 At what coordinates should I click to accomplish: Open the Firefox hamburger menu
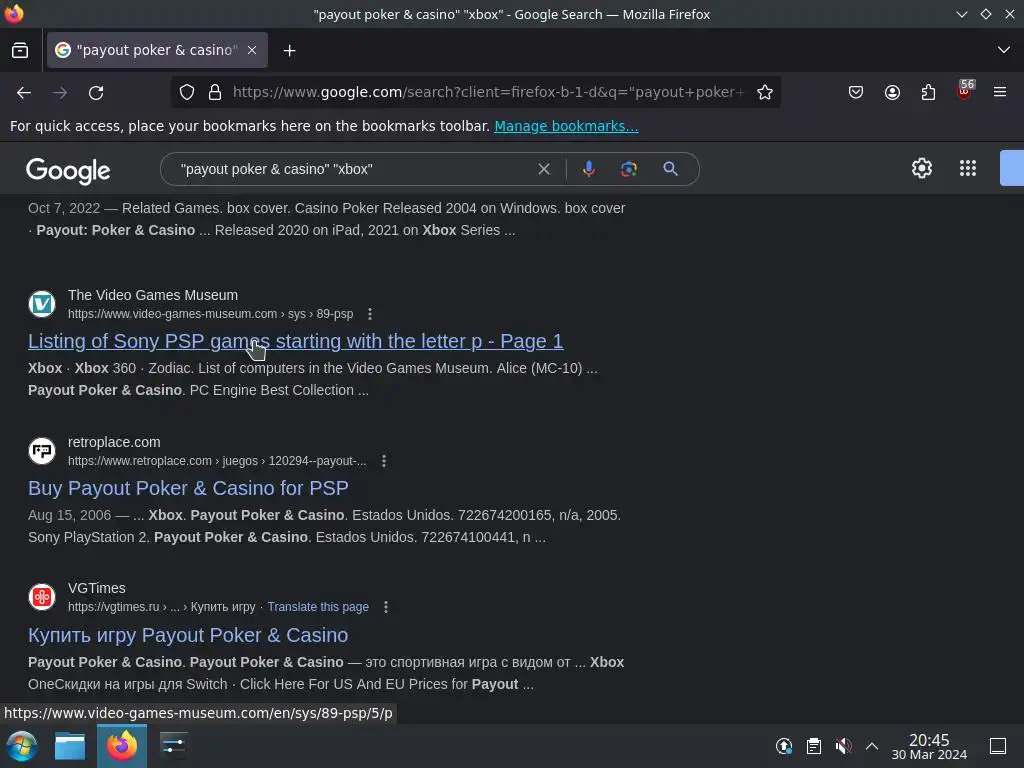[1000, 92]
